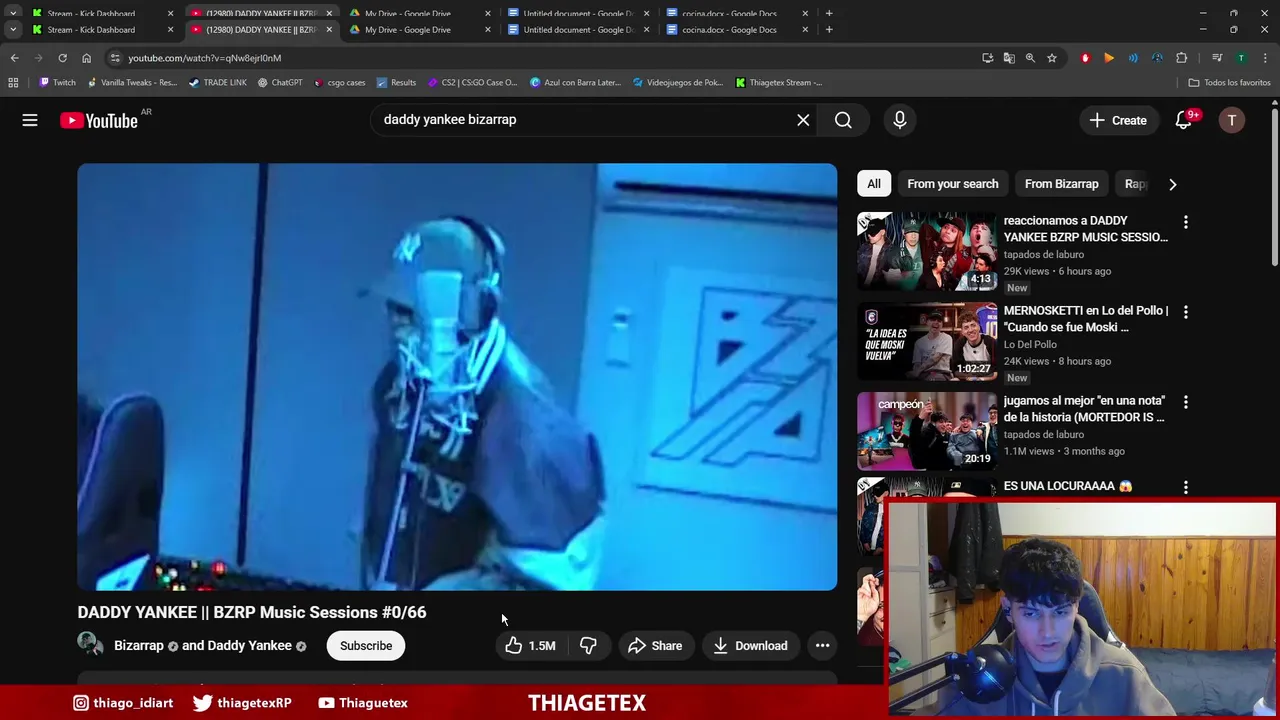Screen dimensions: 1280x720
Task: Open the Videojuegos de Pok bookmark
Action: point(678,83)
